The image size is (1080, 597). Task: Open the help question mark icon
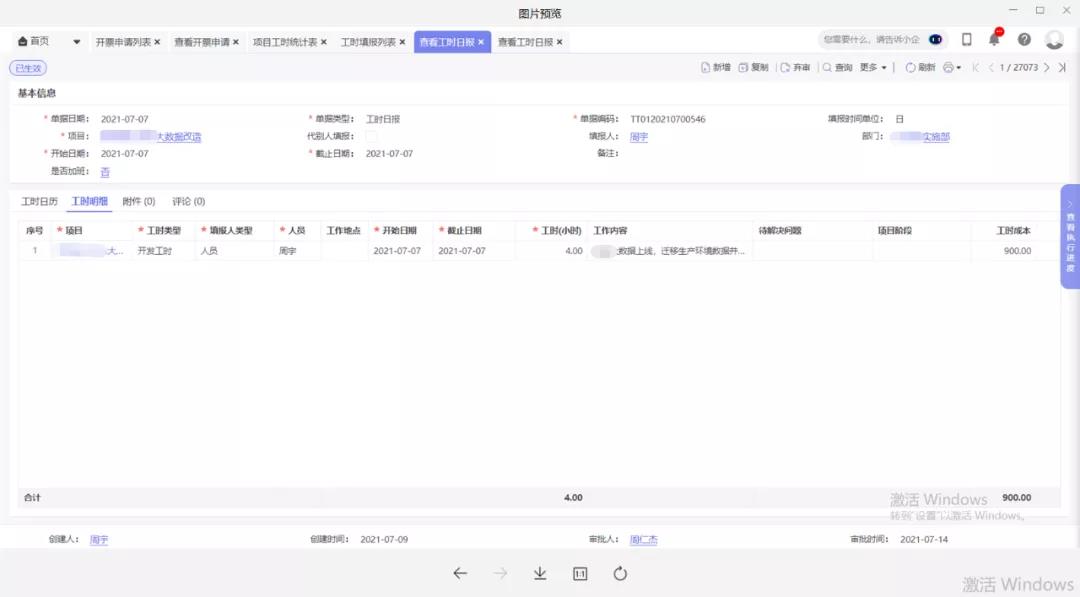[x=1024, y=40]
